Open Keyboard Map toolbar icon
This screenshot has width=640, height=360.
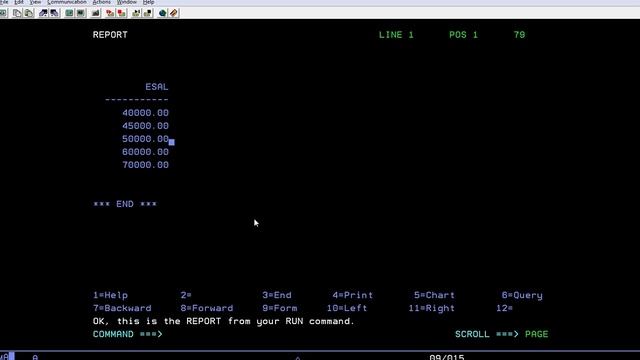point(96,13)
